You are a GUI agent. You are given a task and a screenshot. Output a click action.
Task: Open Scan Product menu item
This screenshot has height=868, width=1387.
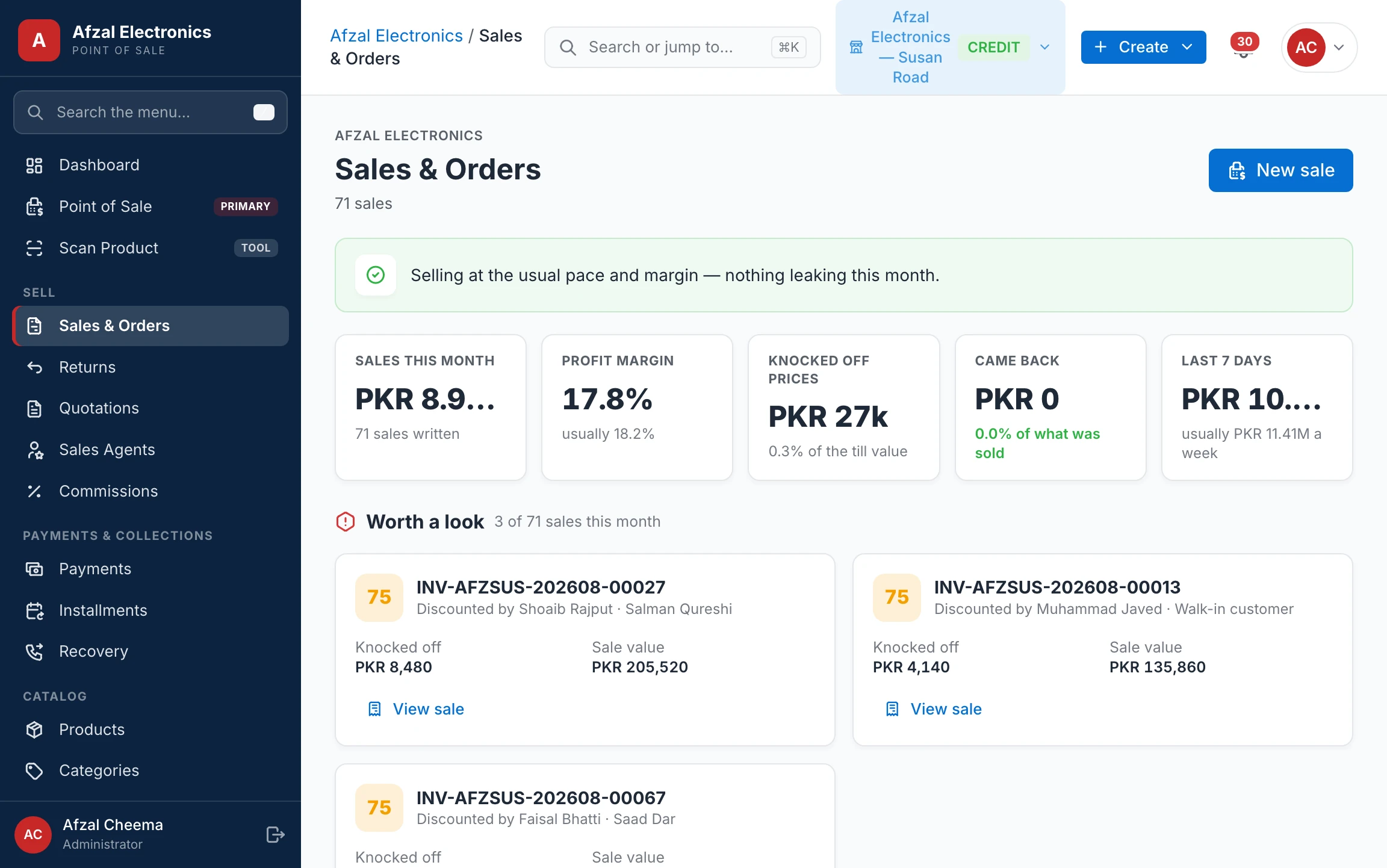(x=150, y=248)
